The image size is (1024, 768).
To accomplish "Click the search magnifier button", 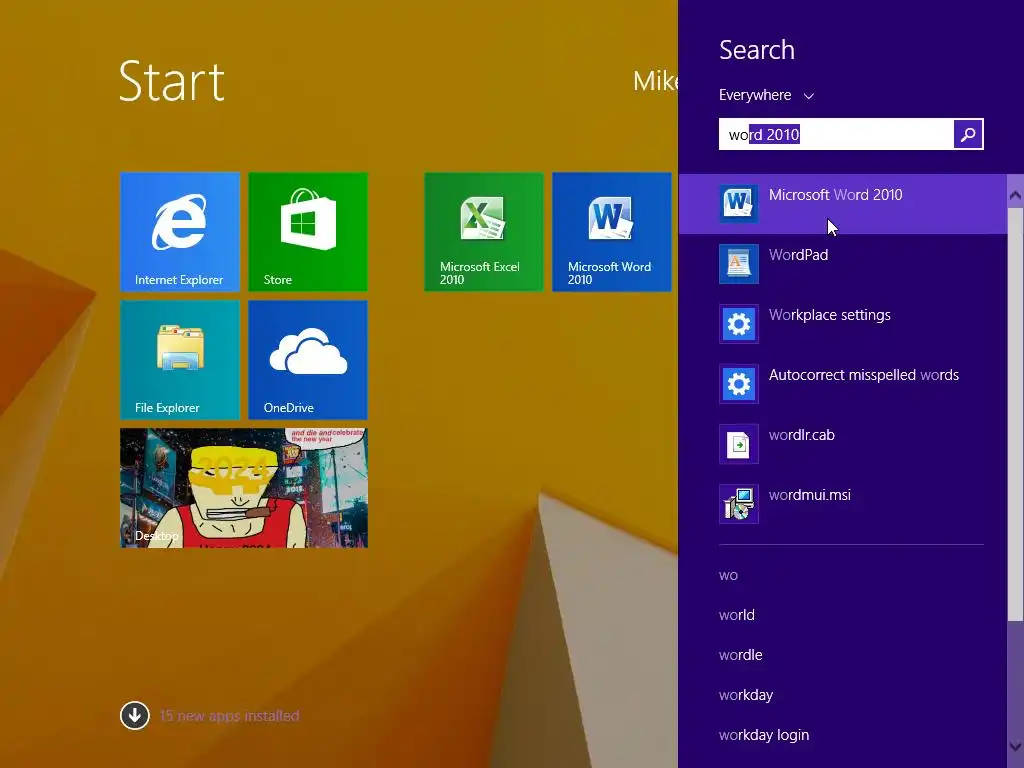I will tap(968, 134).
